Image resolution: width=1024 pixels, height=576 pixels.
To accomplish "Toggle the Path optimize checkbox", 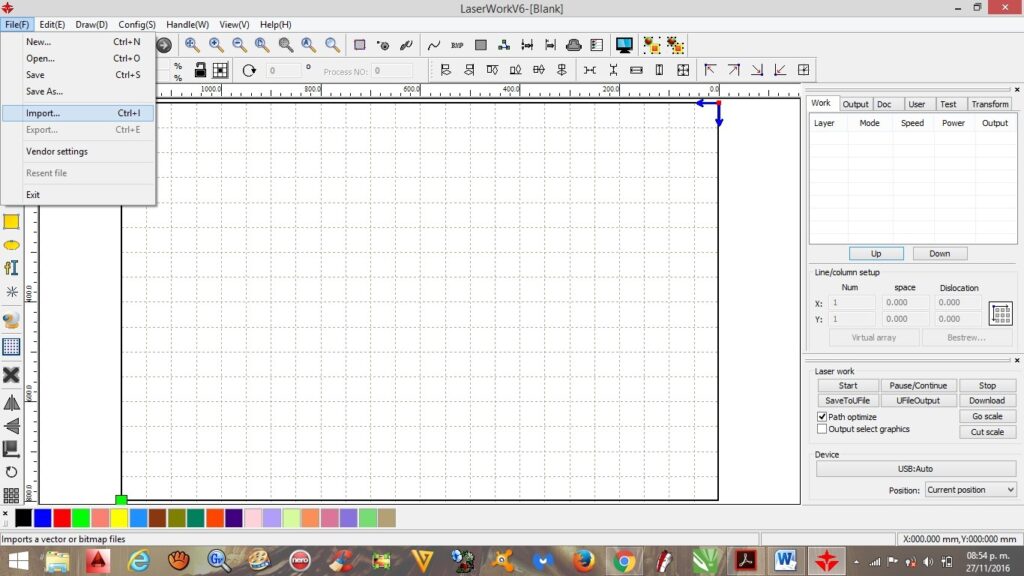I will [x=822, y=417].
